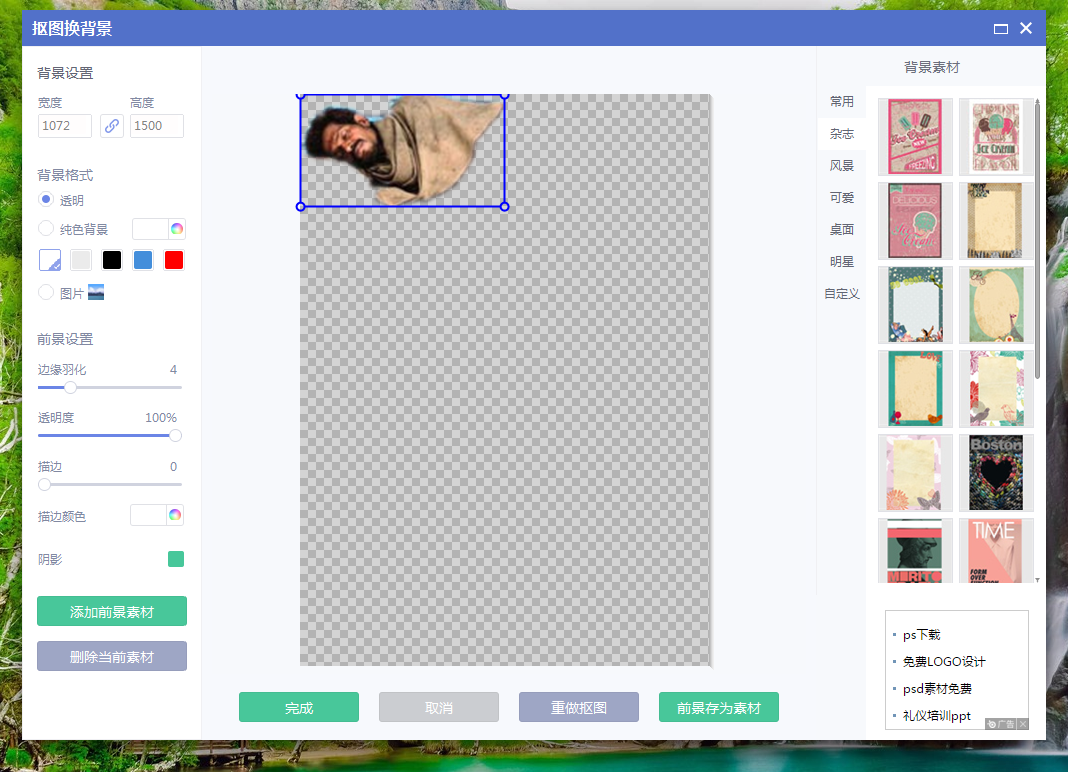Select the 纯色背景 radio button
Image resolution: width=1068 pixels, height=772 pixels.
click(46, 228)
